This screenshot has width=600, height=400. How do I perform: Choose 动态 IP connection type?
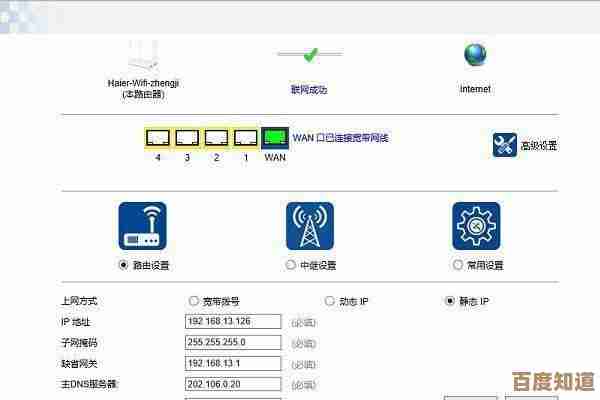330,300
